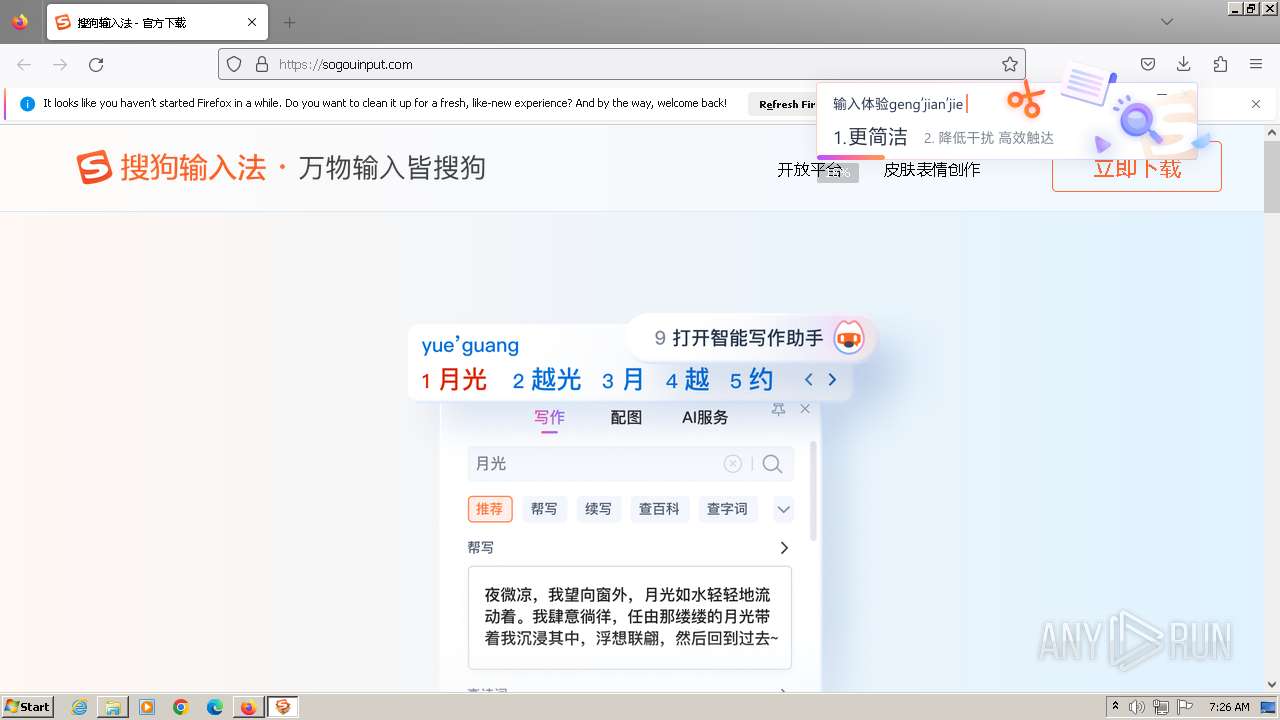The height and width of the screenshot is (720, 1280).
Task: Open the Firefox downloads arrow icon
Action: 1184,64
